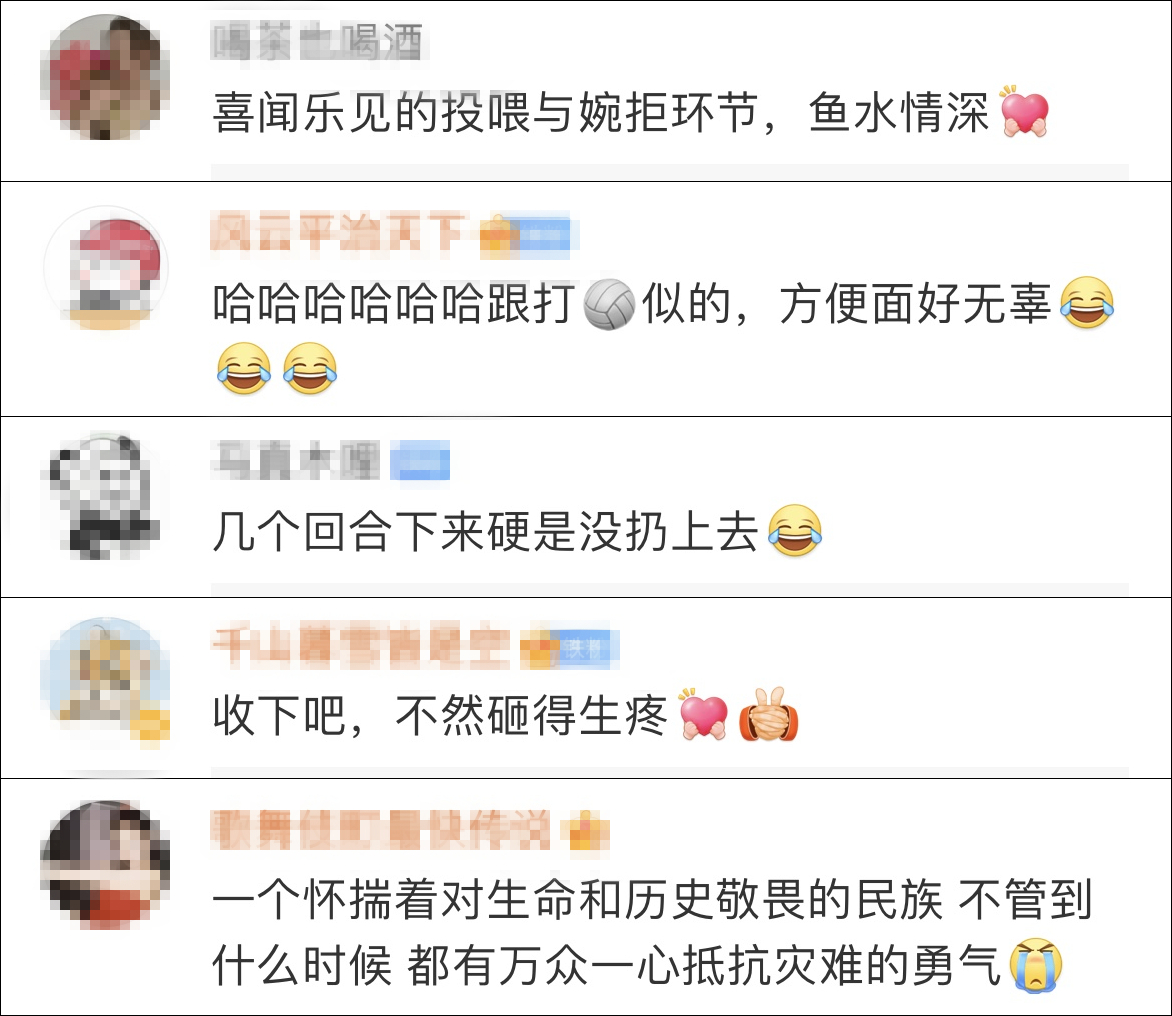Image resolution: width=1172 pixels, height=1016 pixels.
Task: Click thumbs-up badge beside fifth username
Action: (588, 831)
